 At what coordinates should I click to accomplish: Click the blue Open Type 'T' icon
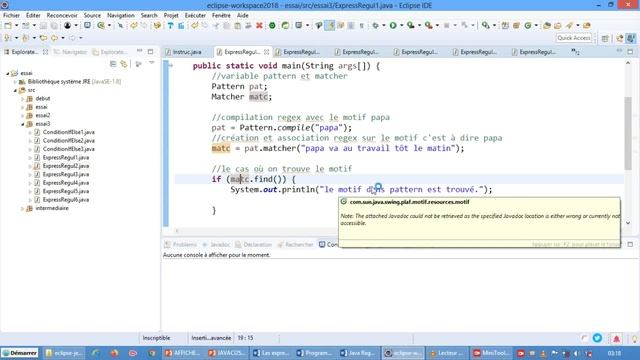tap(170, 25)
